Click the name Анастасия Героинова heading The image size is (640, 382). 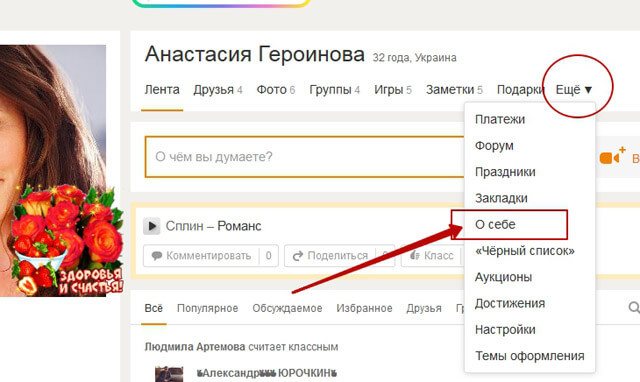[255, 54]
